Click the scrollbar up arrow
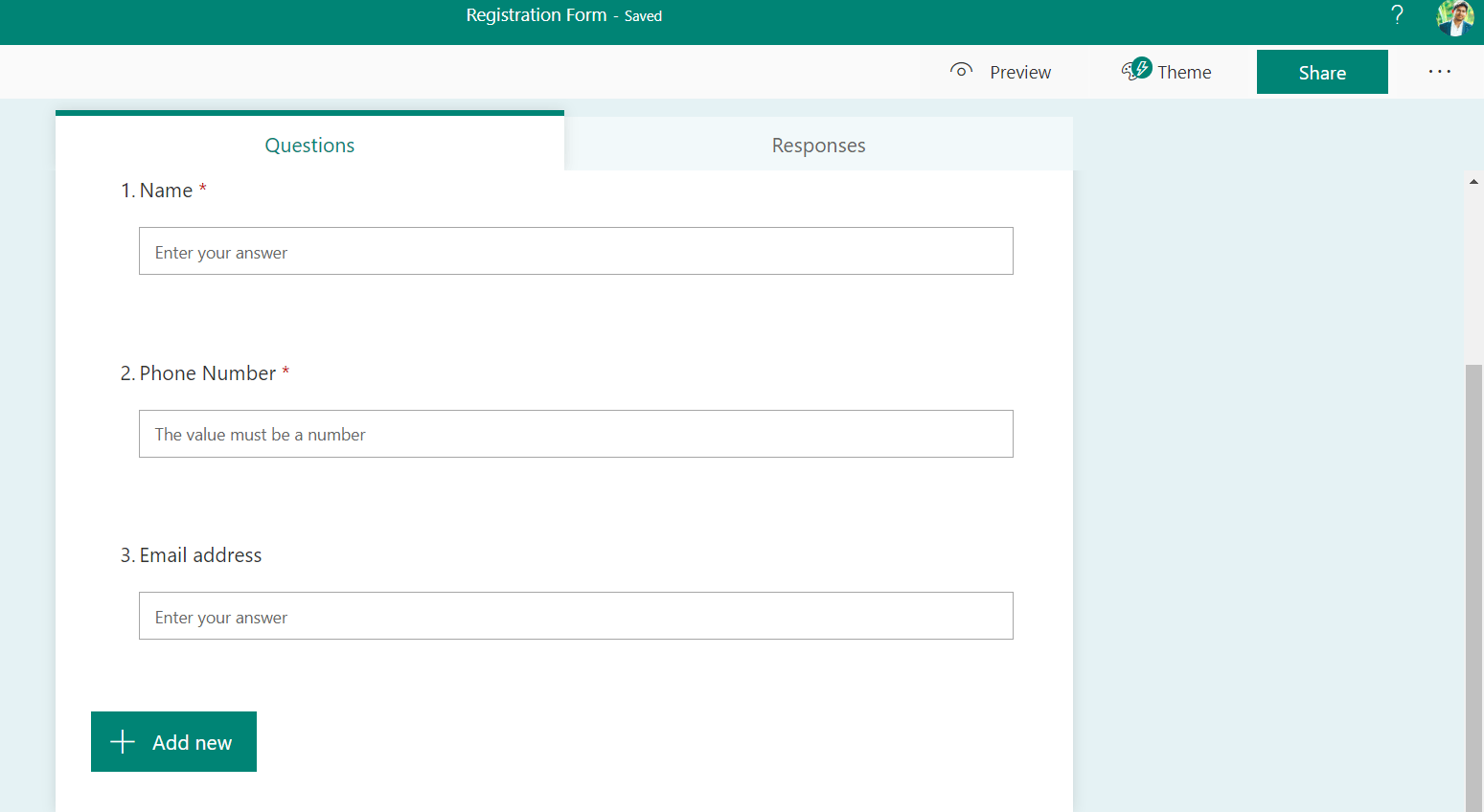This screenshot has height=812, width=1484. (x=1473, y=181)
